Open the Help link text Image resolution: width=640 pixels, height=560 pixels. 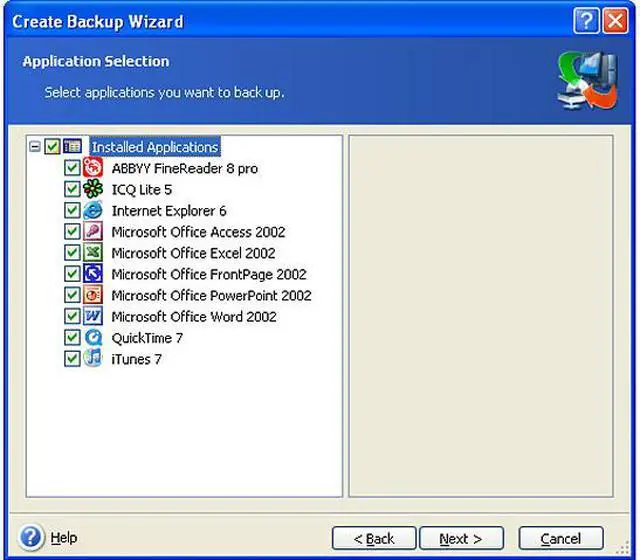pyautogui.click(x=64, y=538)
